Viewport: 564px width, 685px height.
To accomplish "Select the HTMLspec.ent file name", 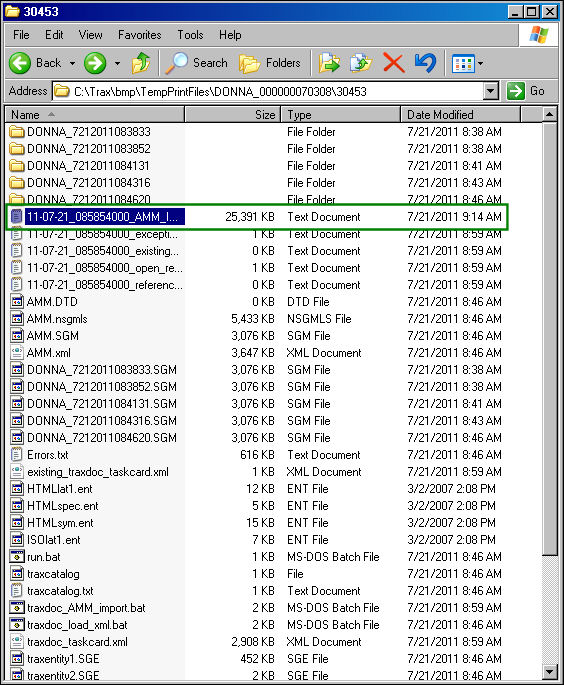I will [x=62, y=506].
